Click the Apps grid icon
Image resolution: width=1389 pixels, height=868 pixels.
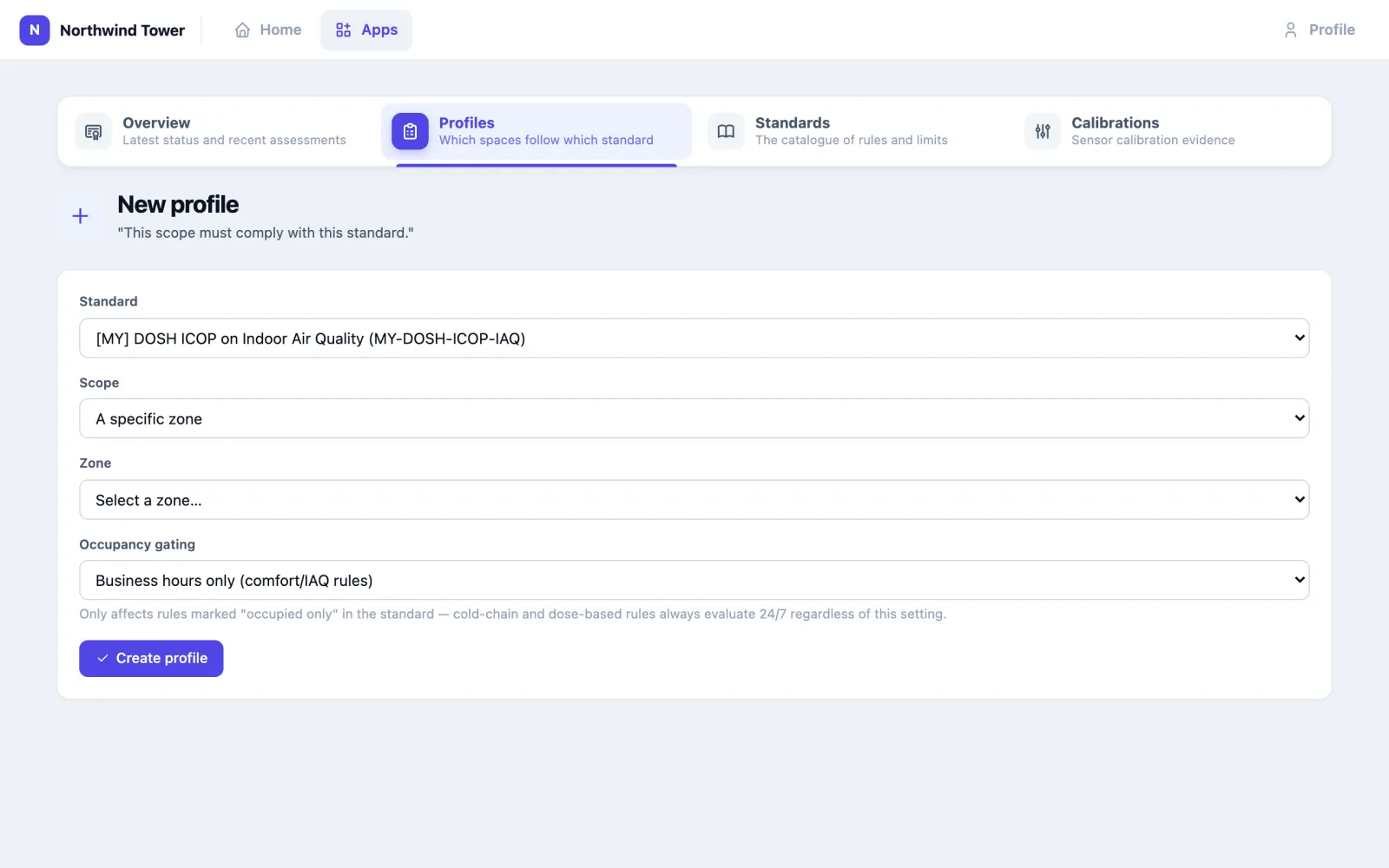344,30
